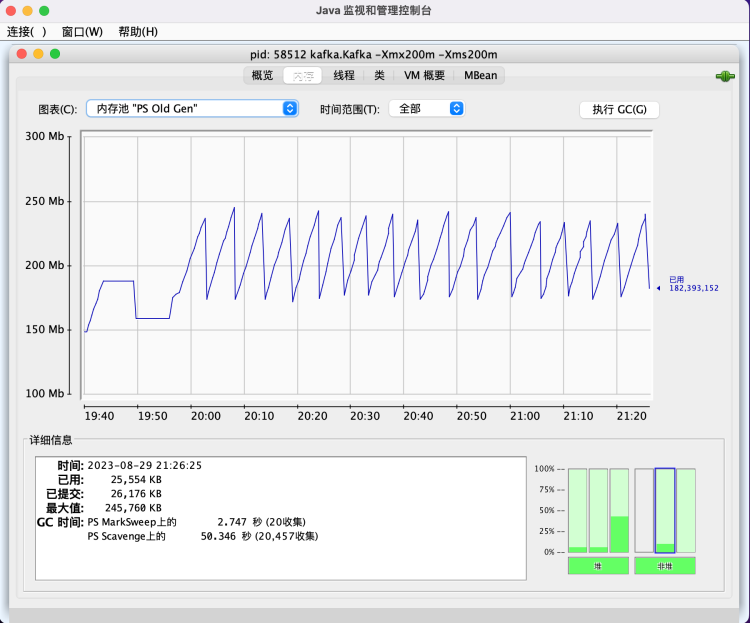Click the green connection status icon
Screen dimensions: 750x623
725,76
